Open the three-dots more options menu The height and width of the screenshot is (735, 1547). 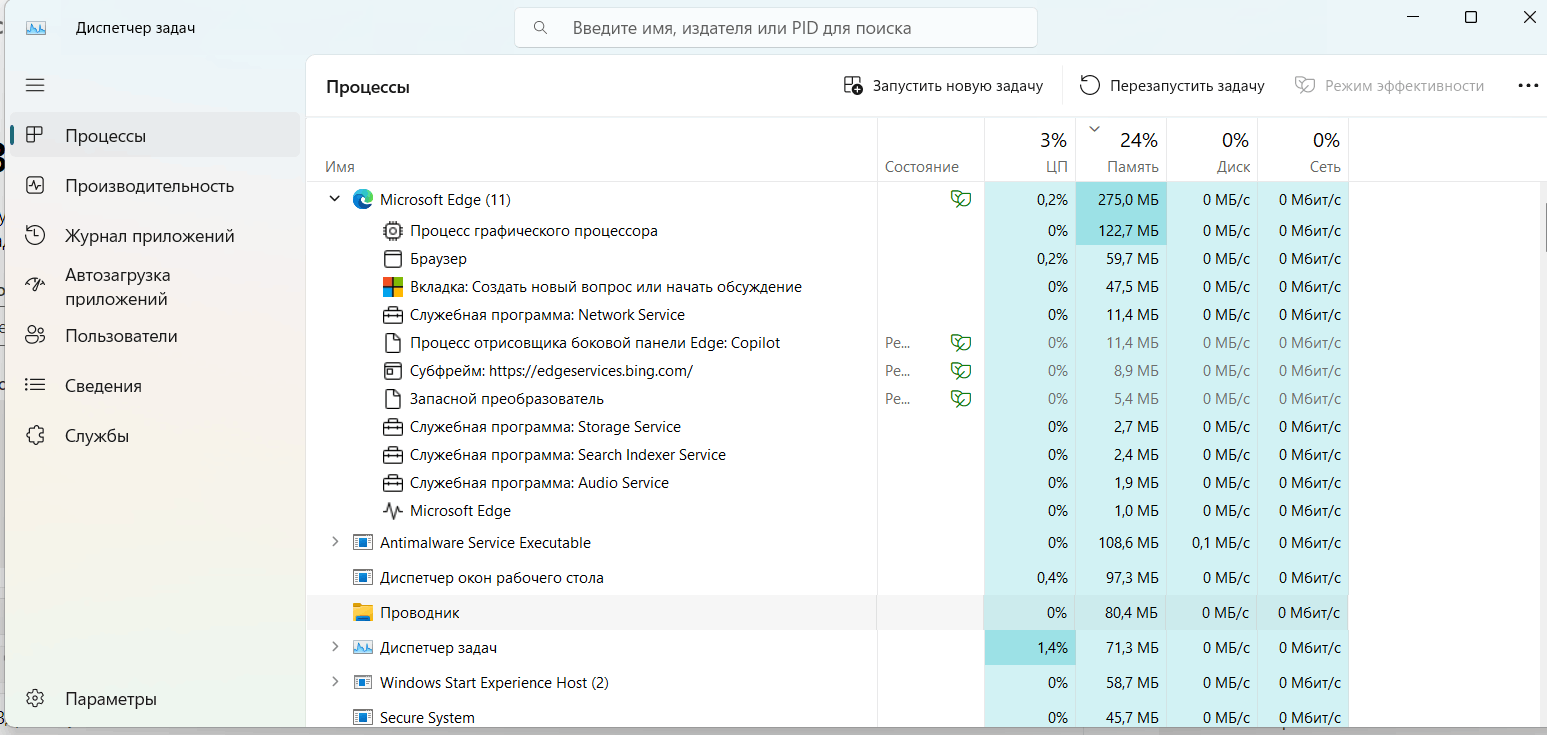click(1527, 86)
